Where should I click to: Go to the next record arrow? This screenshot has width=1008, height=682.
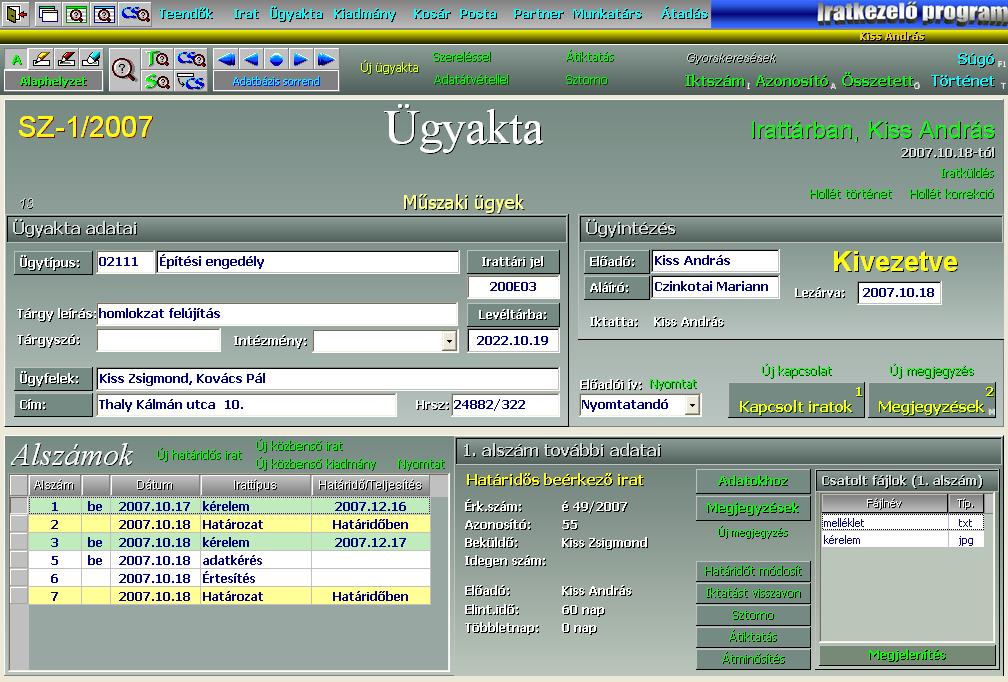tap(301, 60)
